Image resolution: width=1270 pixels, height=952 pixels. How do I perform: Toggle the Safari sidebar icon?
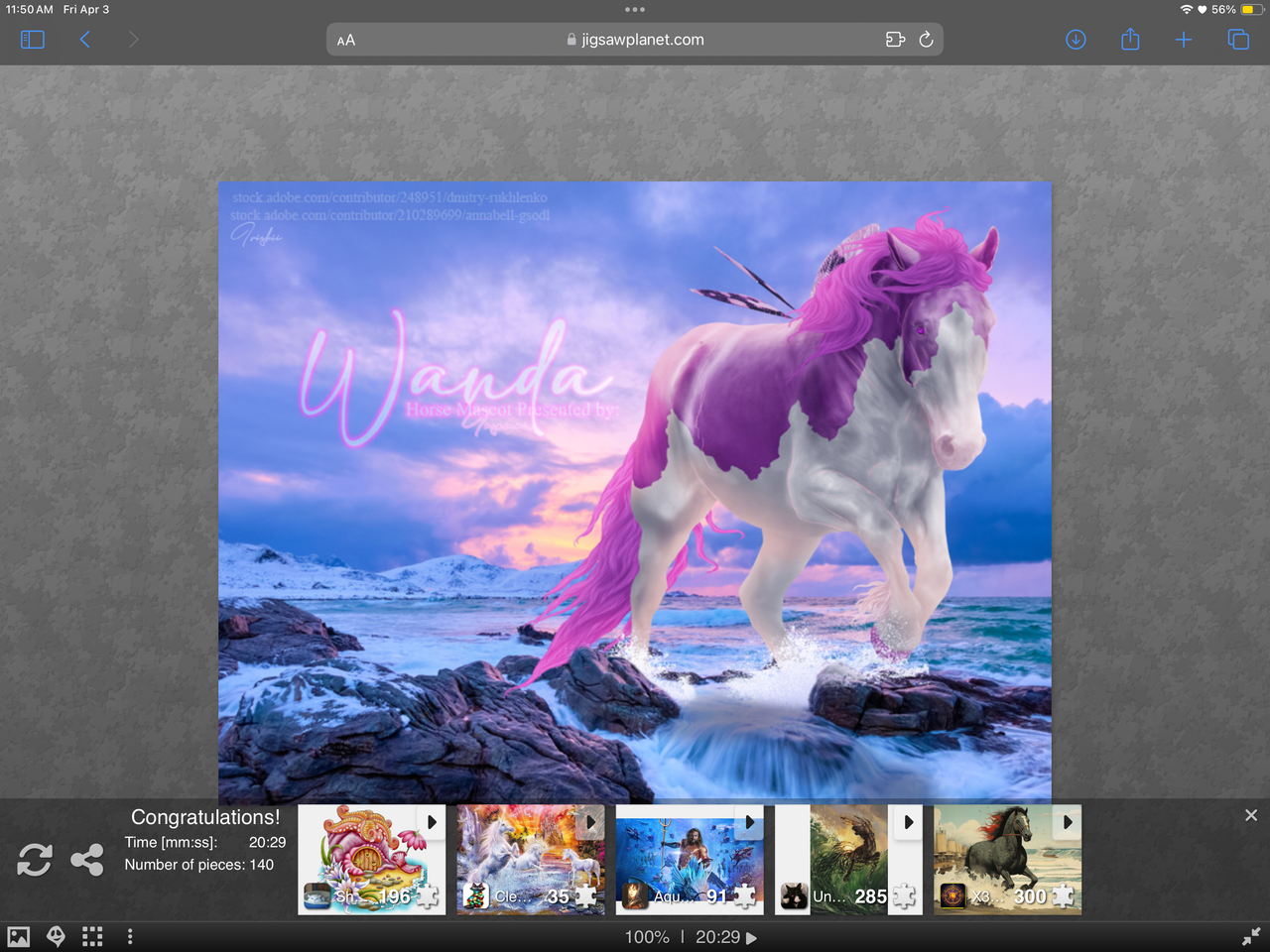(33, 40)
